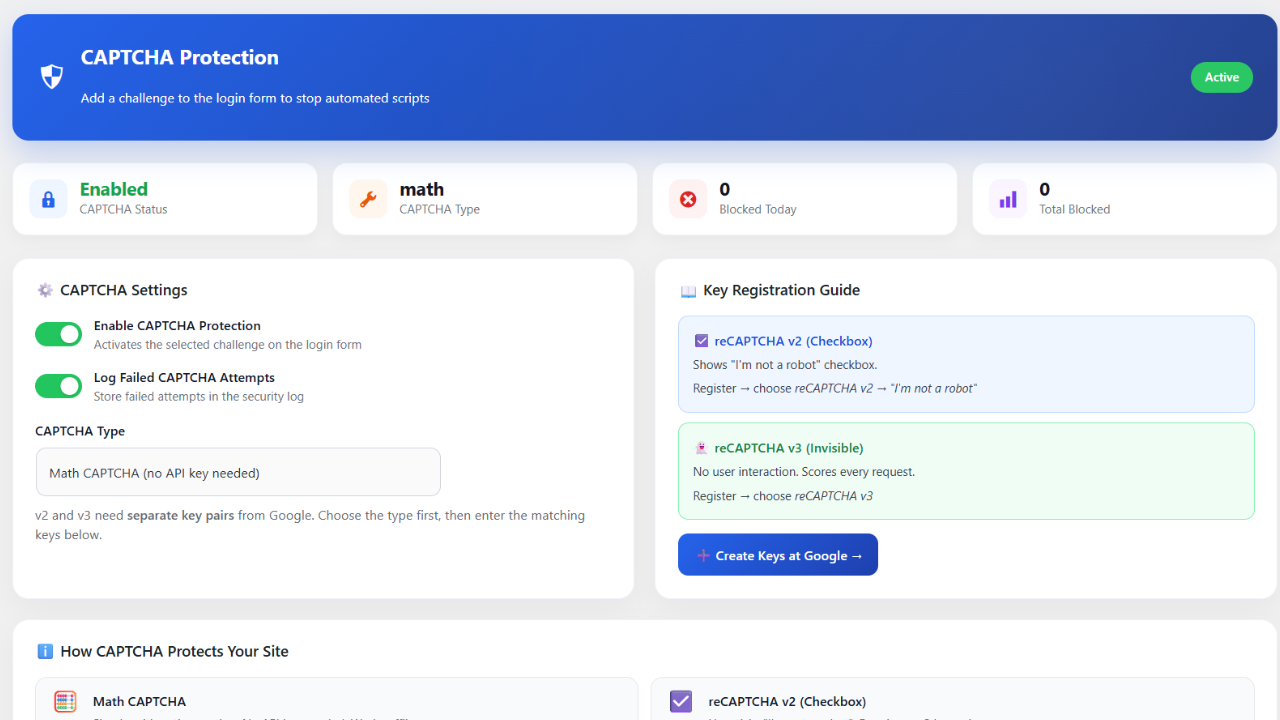1280x720 pixels.
Task: Click the "CAPTCHA Status" card label
Action: (x=124, y=210)
